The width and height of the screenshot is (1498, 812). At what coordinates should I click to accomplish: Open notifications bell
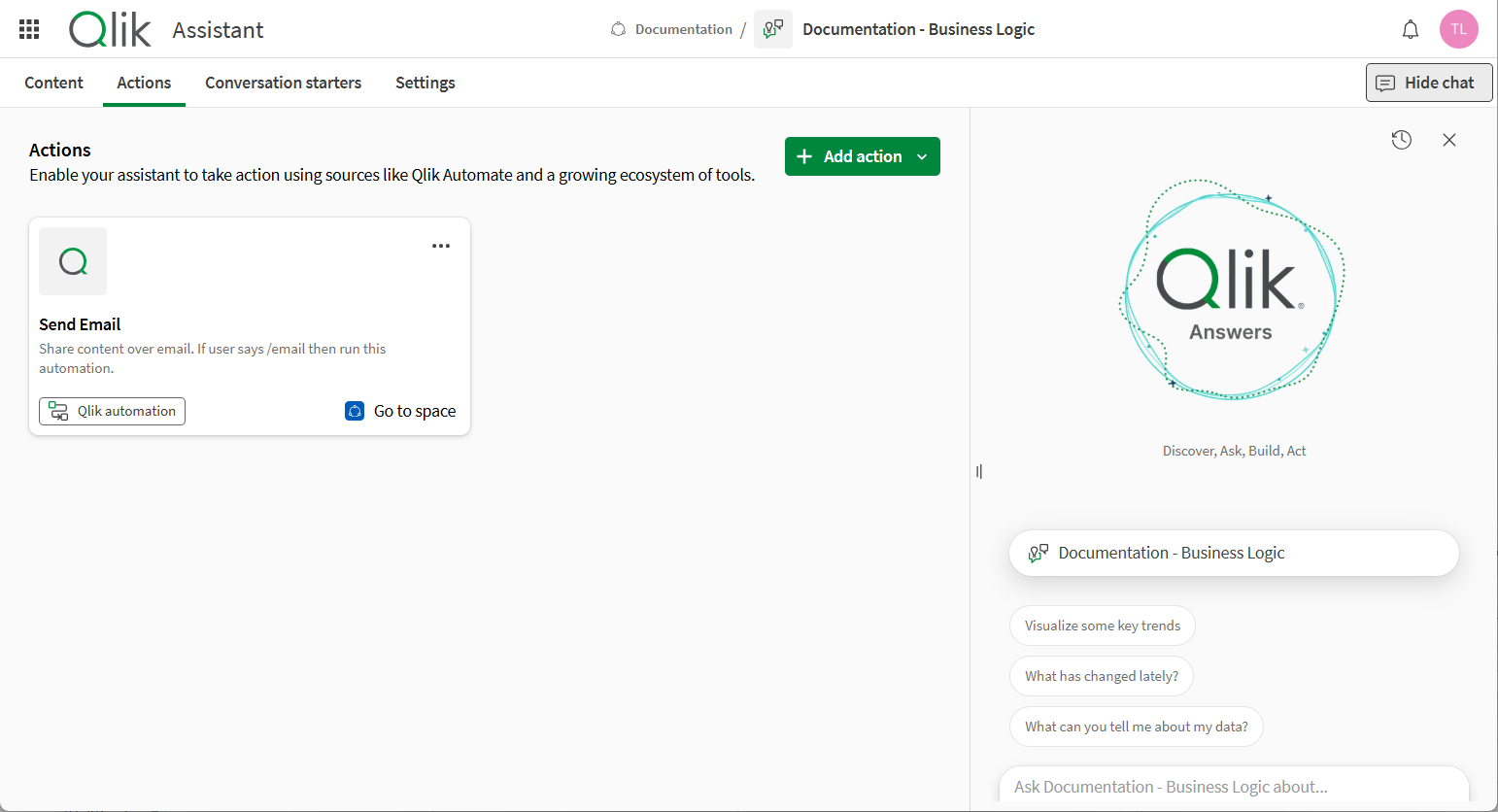[x=1411, y=29]
